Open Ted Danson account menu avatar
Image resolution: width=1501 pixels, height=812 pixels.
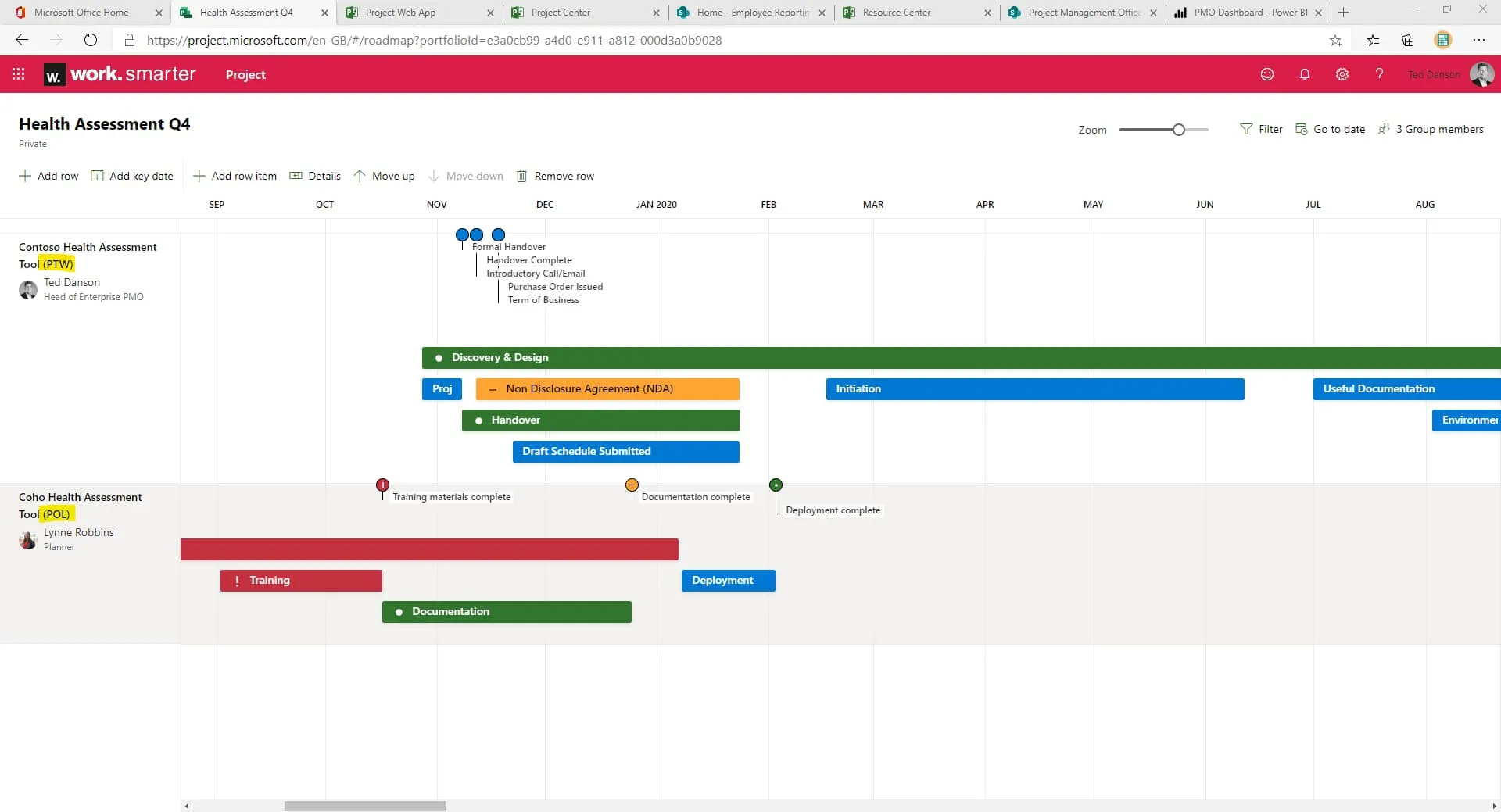(x=1481, y=74)
